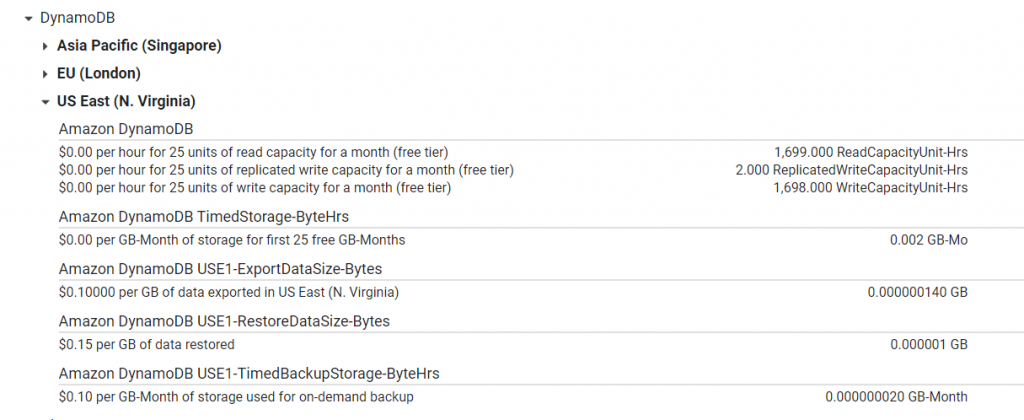Collapse the US East (N. Virginia) arrow
Viewport: 1024px width, 420px height.
45,102
